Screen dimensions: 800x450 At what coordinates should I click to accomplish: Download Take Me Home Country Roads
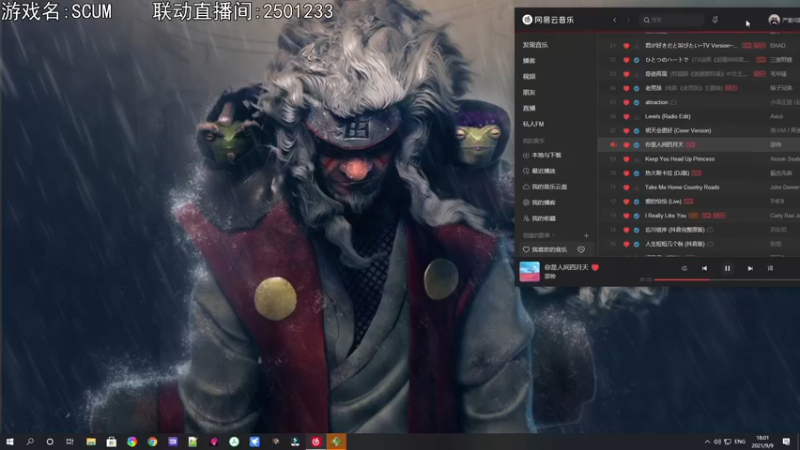pos(637,187)
